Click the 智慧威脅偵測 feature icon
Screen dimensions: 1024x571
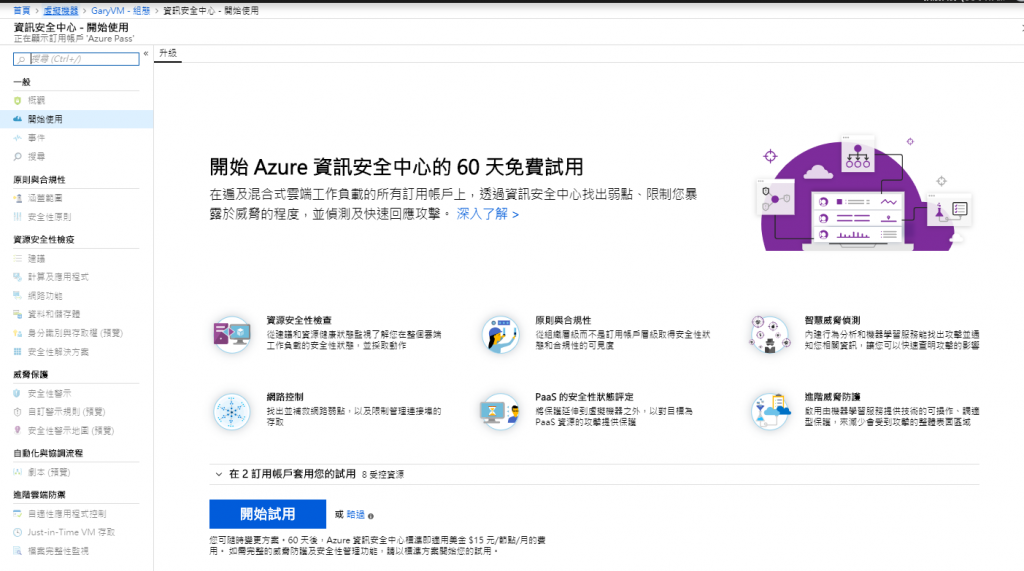769,334
